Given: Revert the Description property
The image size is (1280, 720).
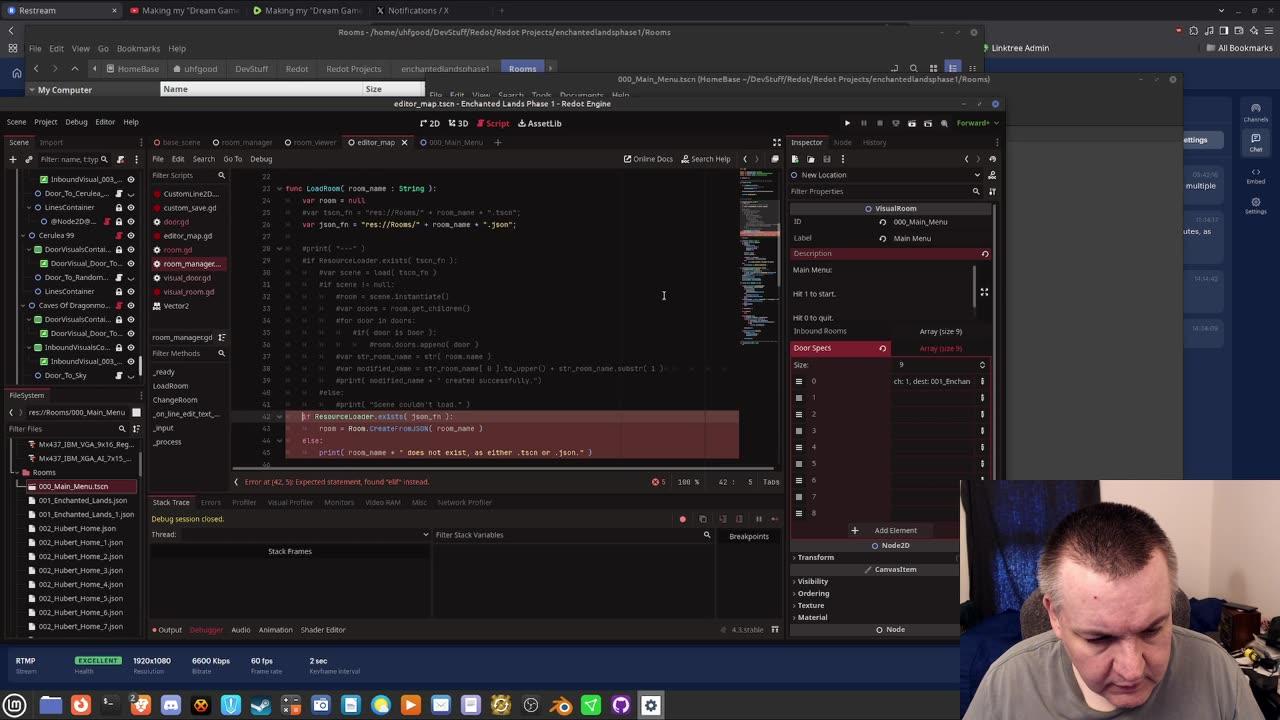Looking at the screenshot, I should click(985, 254).
